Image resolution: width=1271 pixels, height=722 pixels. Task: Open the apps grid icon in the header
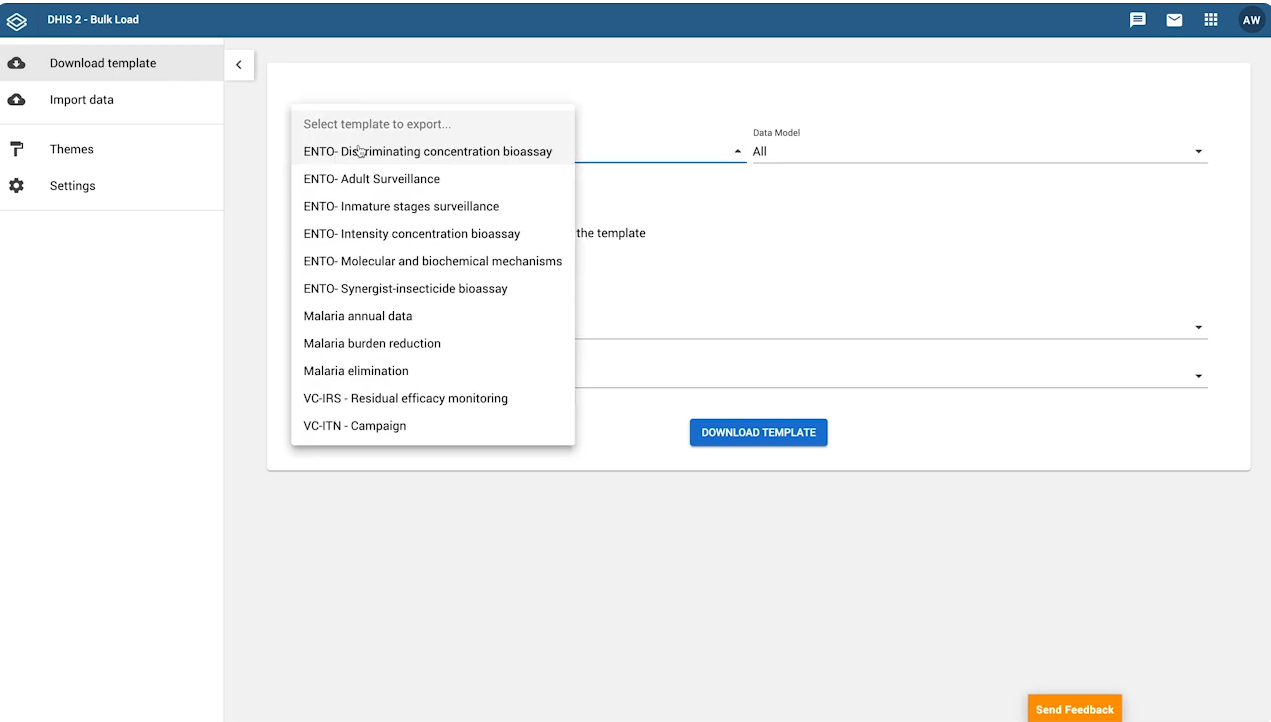point(1211,19)
